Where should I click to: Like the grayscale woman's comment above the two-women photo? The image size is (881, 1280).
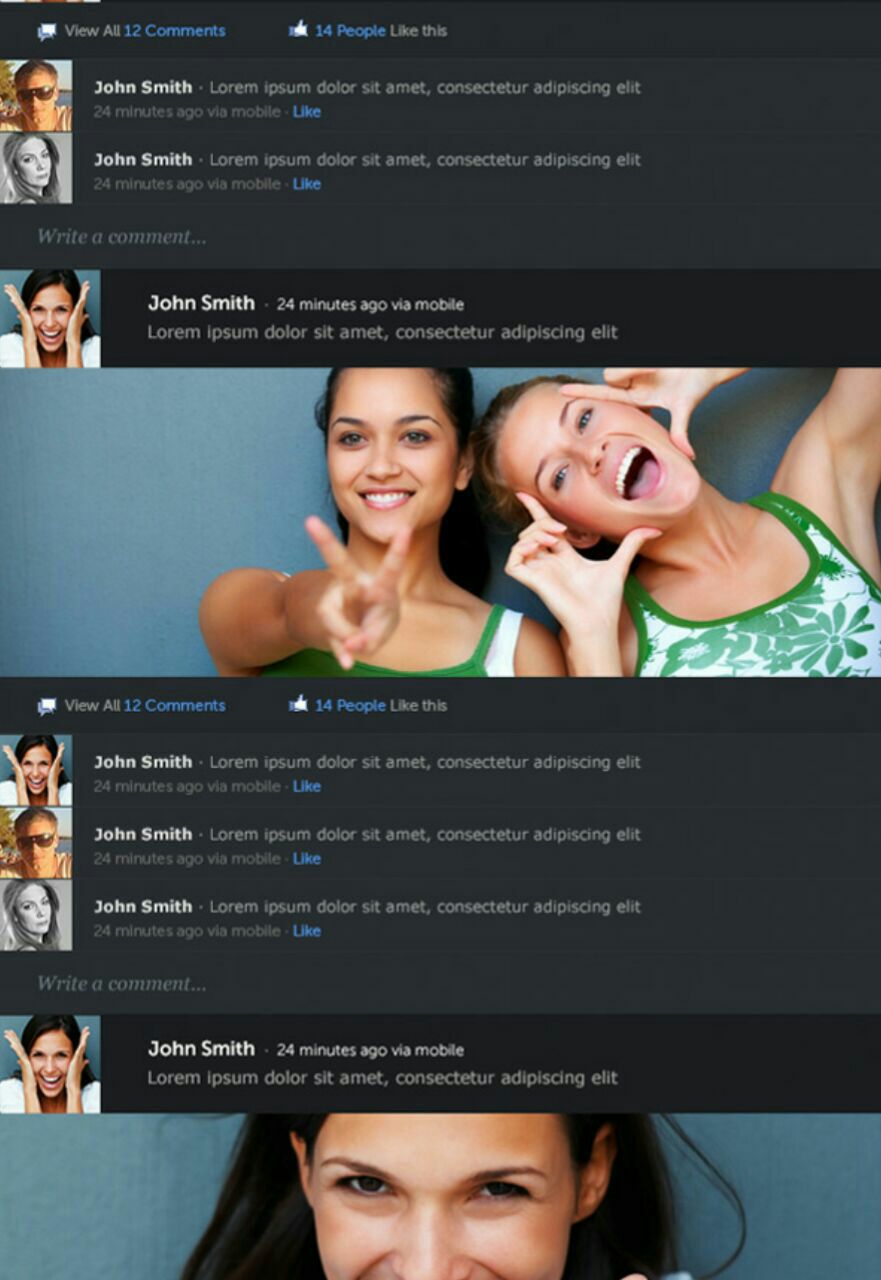[307, 184]
